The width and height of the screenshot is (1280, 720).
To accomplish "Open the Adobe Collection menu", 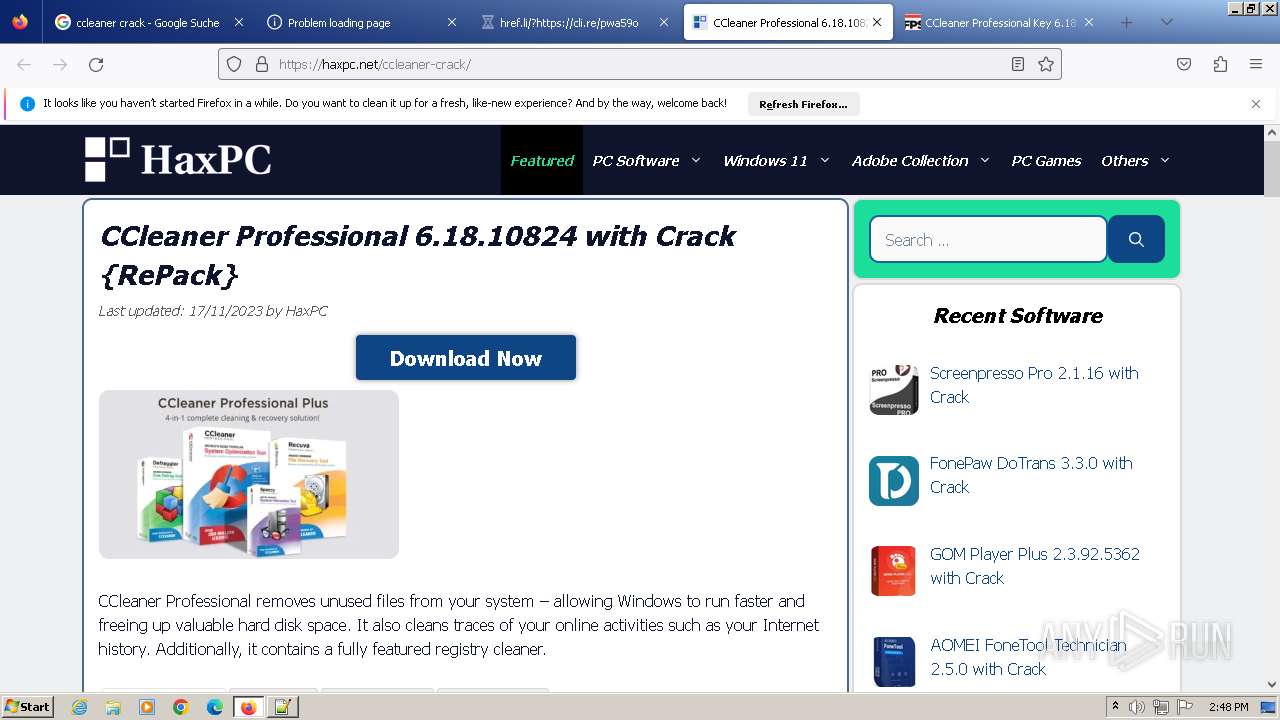I will click(910, 160).
